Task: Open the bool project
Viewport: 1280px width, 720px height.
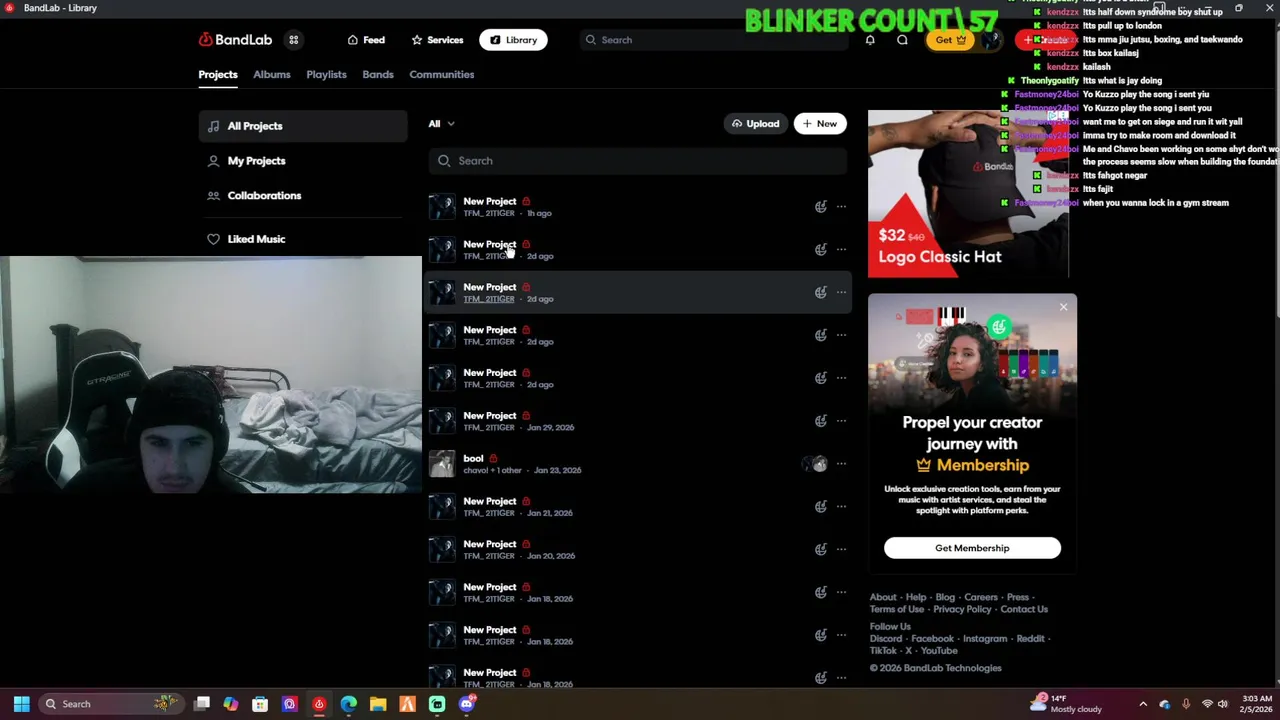Action: (x=473, y=459)
